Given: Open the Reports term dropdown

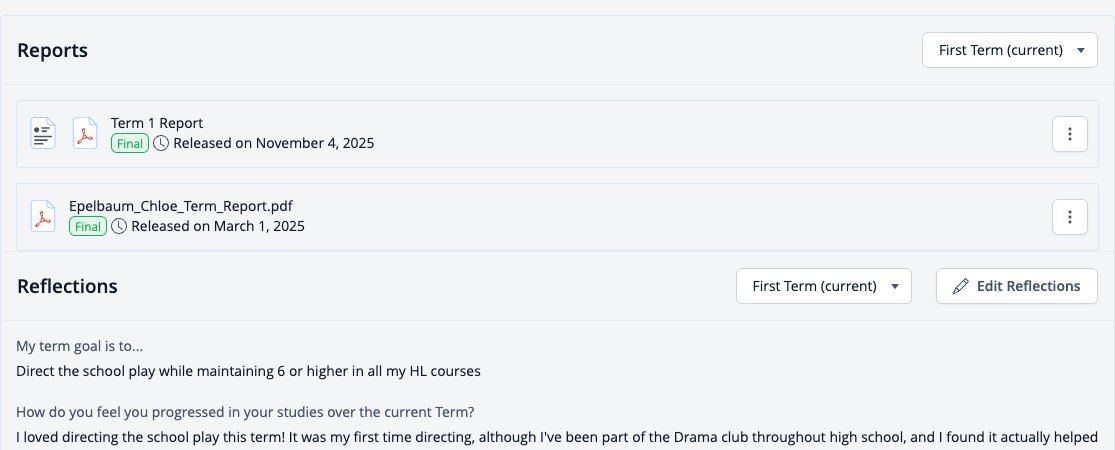Looking at the screenshot, I should 1010,50.
